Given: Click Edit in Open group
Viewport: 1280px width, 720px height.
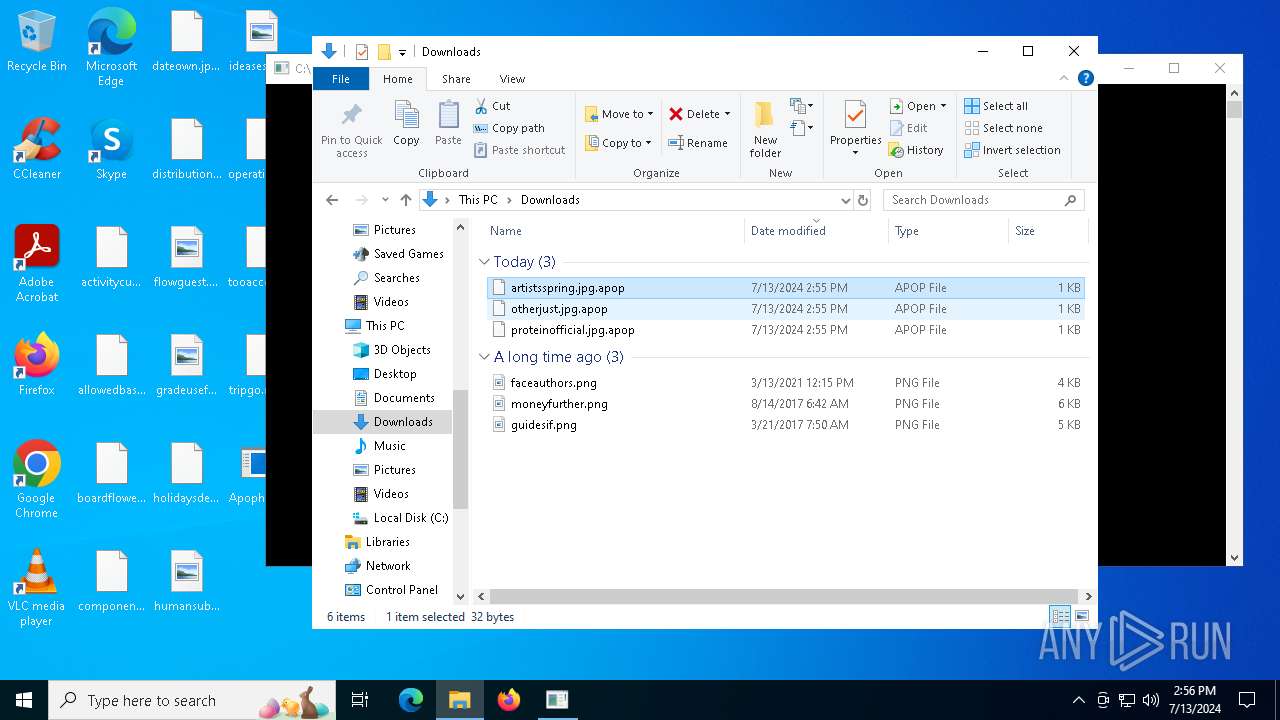Looking at the screenshot, I should click(908, 128).
